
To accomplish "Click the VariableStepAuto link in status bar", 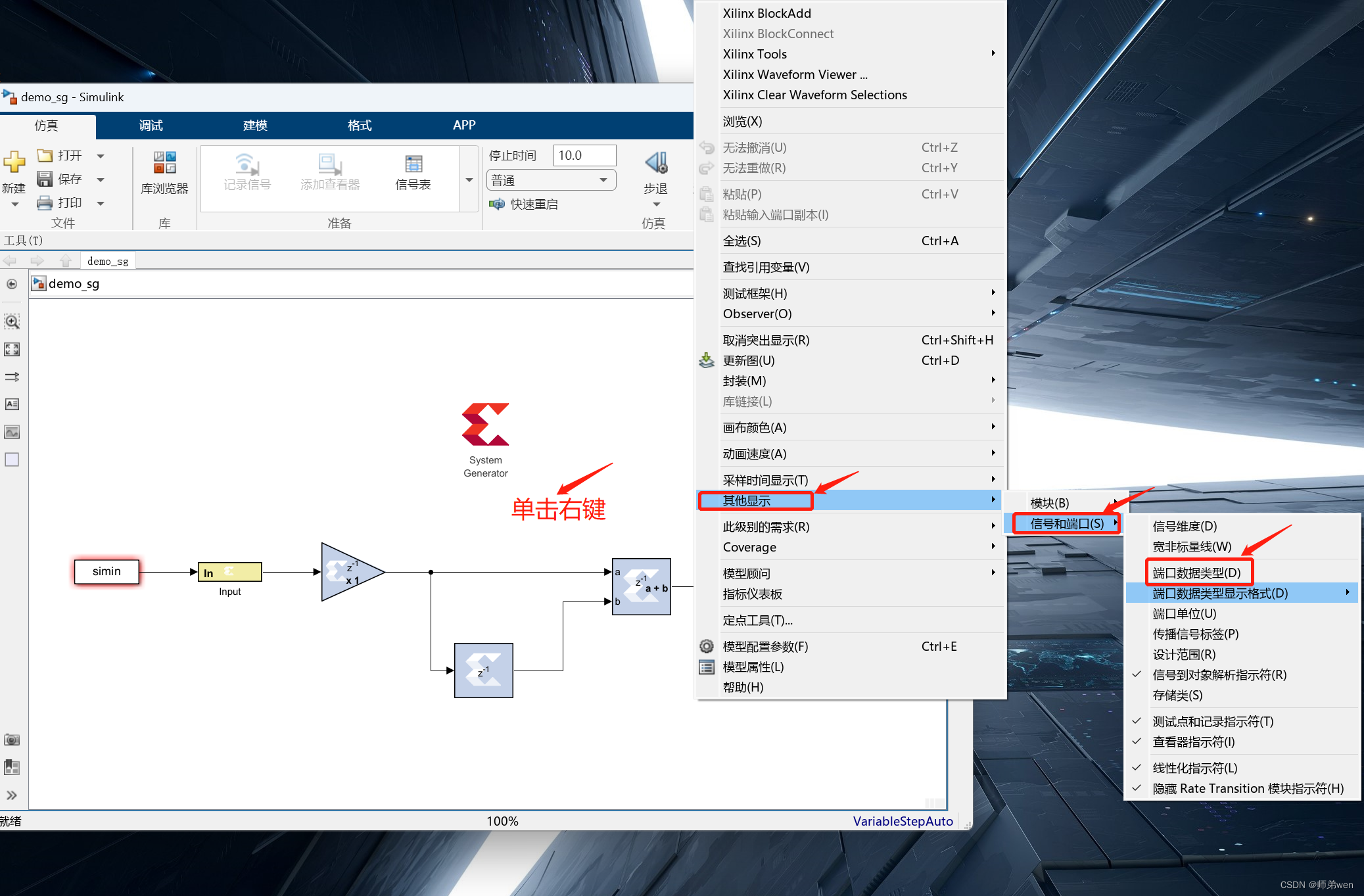I will (x=903, y=821).
